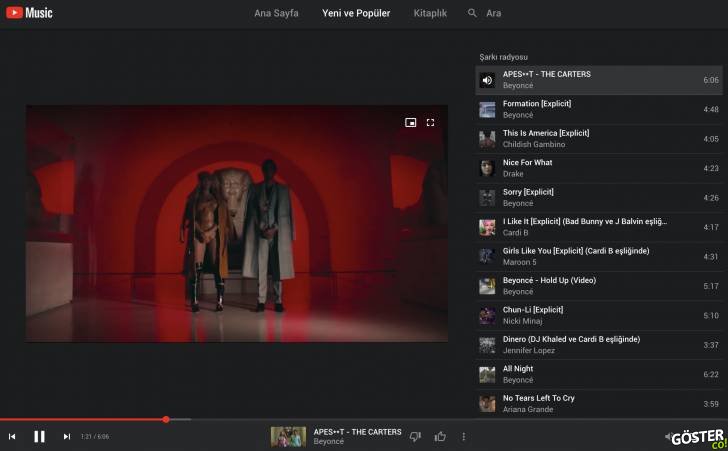728x451 pixels.
Task: Open Beyoncé artist link in player bar
Action: (329, 441)
